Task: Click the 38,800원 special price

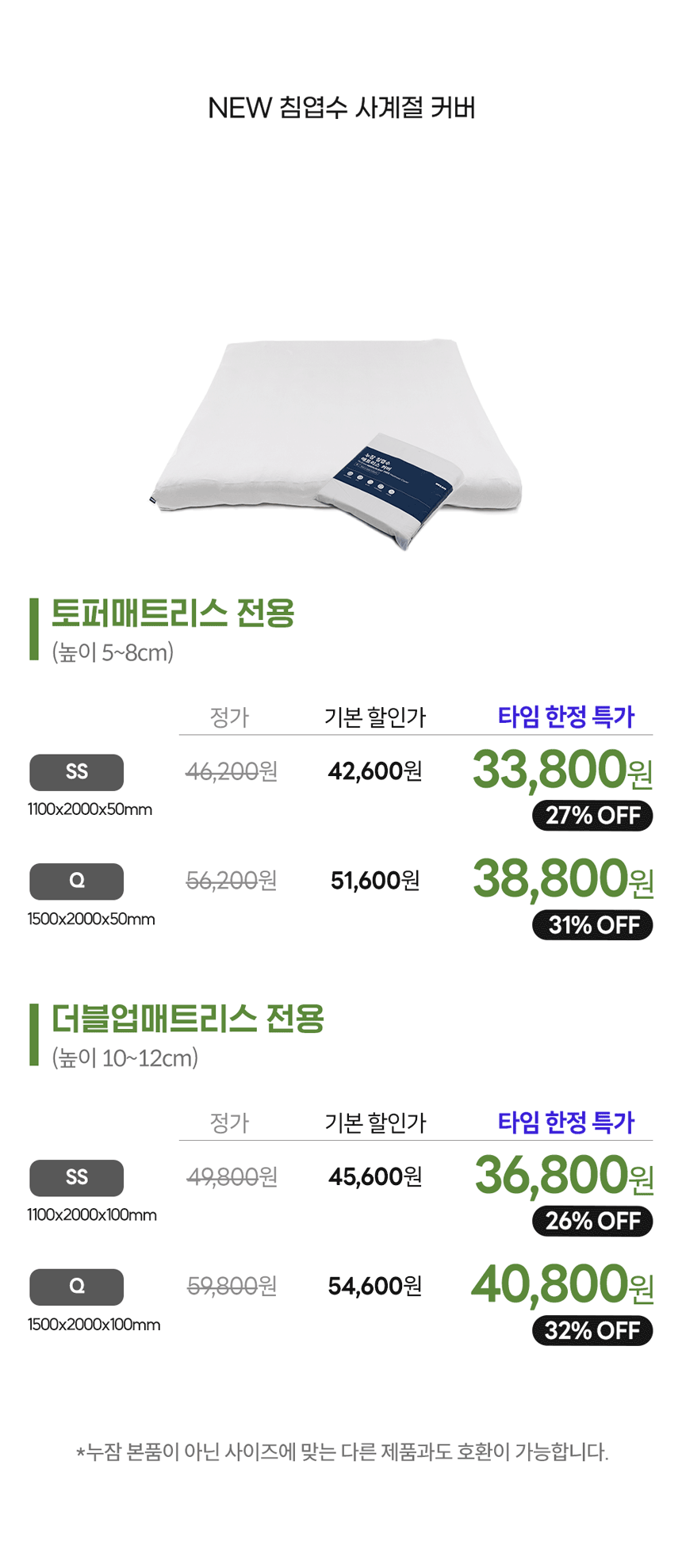Action: tap(563, 879)
